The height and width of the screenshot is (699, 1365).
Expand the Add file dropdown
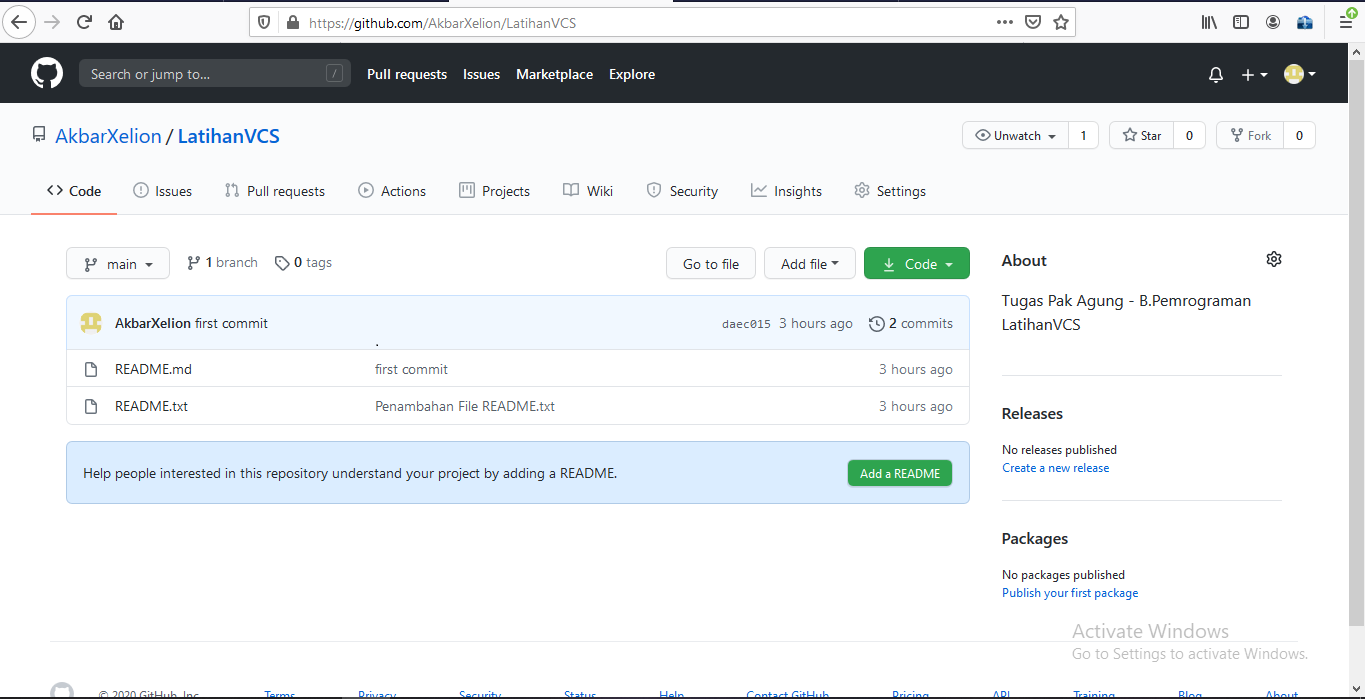point(809,264)
